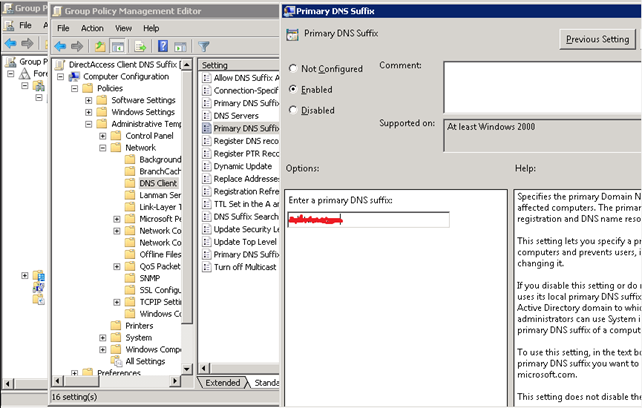Image resolution: width=642 pixels, height=408 pixels.
Task: Click the Up one level folder icon
Action: tap(101, 46)
